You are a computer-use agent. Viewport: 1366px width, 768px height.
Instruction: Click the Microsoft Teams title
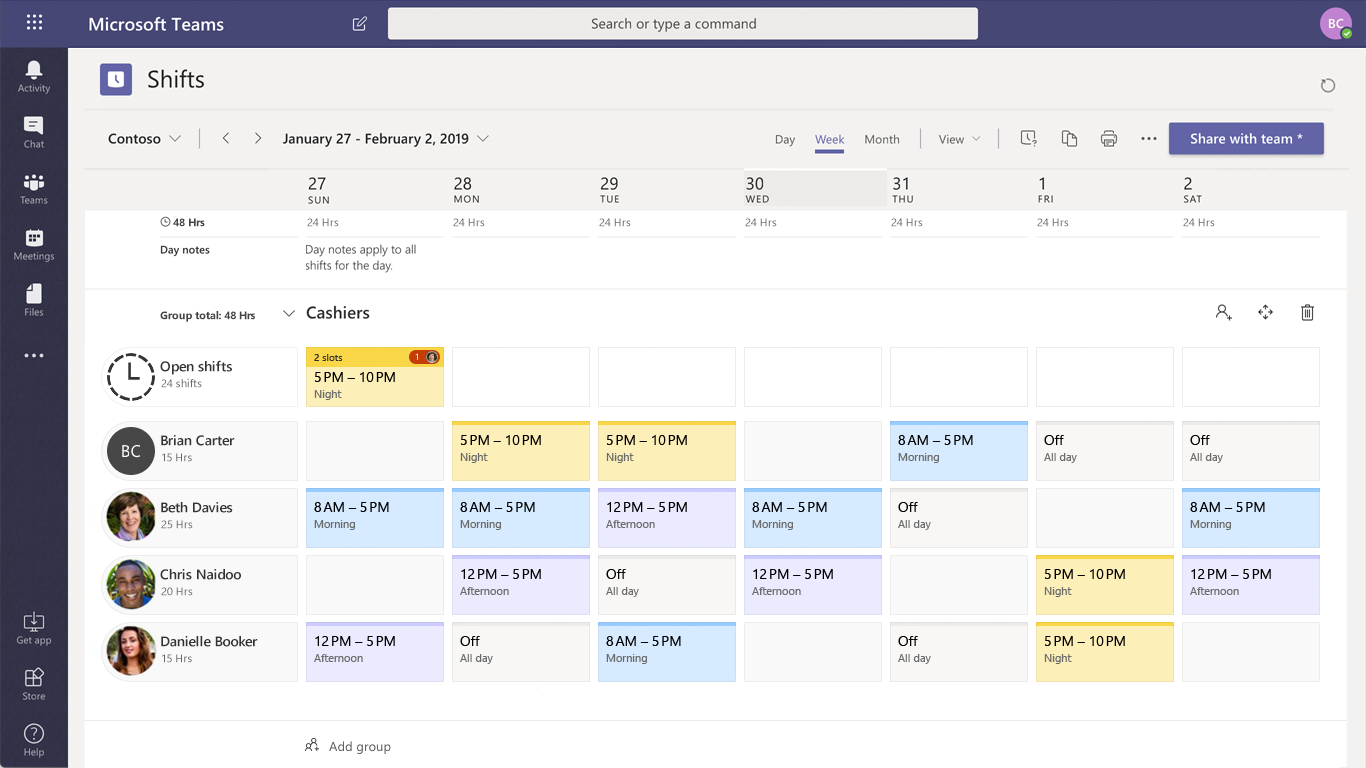point(156,24)
